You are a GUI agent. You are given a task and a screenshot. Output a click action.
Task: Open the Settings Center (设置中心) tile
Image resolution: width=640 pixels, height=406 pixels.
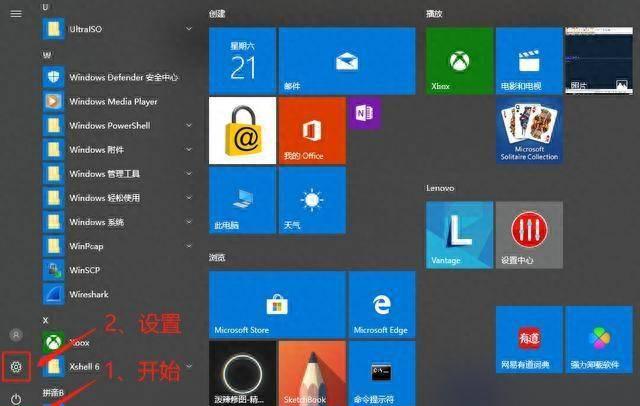529,235
